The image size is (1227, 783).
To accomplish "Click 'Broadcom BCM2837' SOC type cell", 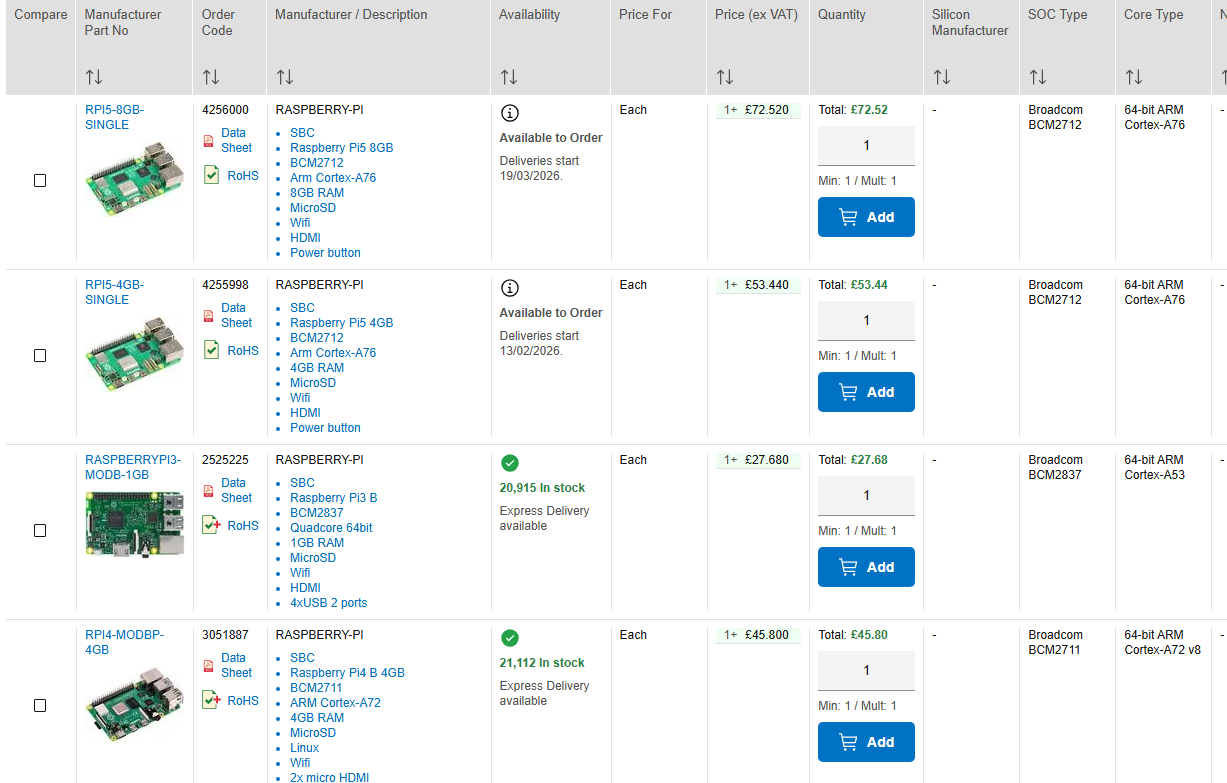I will (x=1055, y=467).
